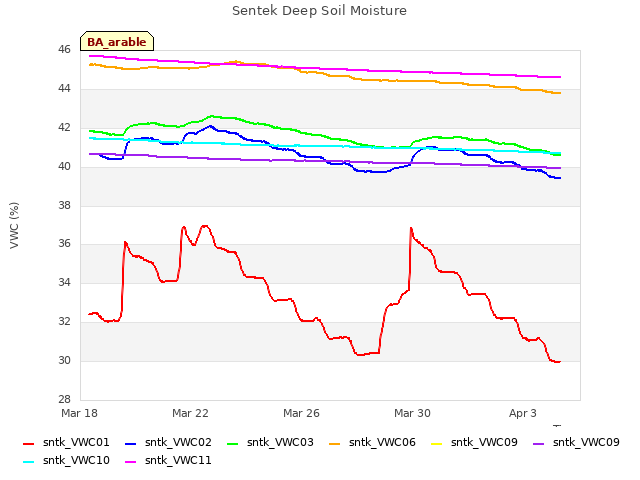Click the 32 y-axis tick label
640x480 pixels.
[x=64, y=322]
